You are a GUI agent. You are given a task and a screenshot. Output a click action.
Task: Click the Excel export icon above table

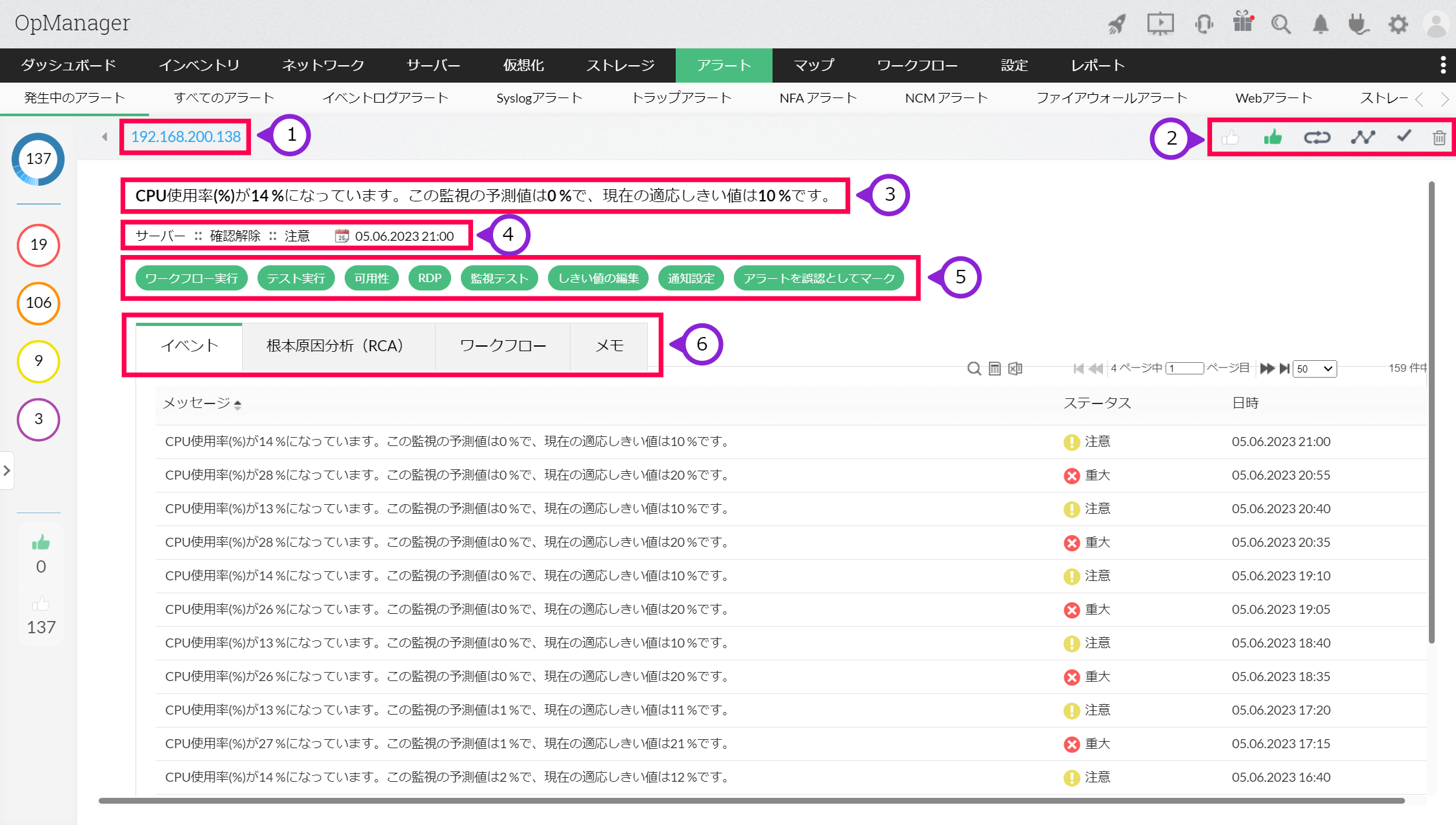1015,369
